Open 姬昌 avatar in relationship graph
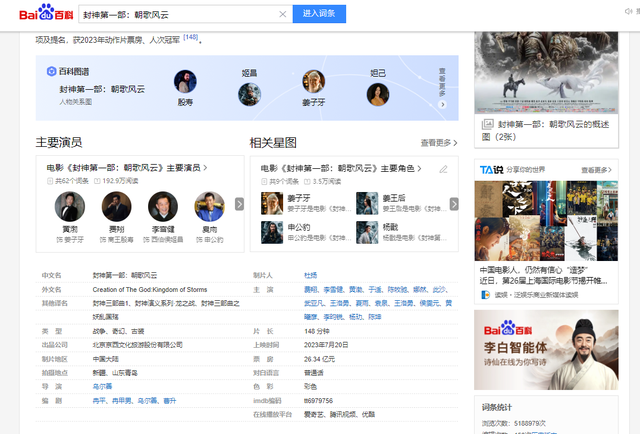Viewport: 640px width, 434px height. (249, 94)
